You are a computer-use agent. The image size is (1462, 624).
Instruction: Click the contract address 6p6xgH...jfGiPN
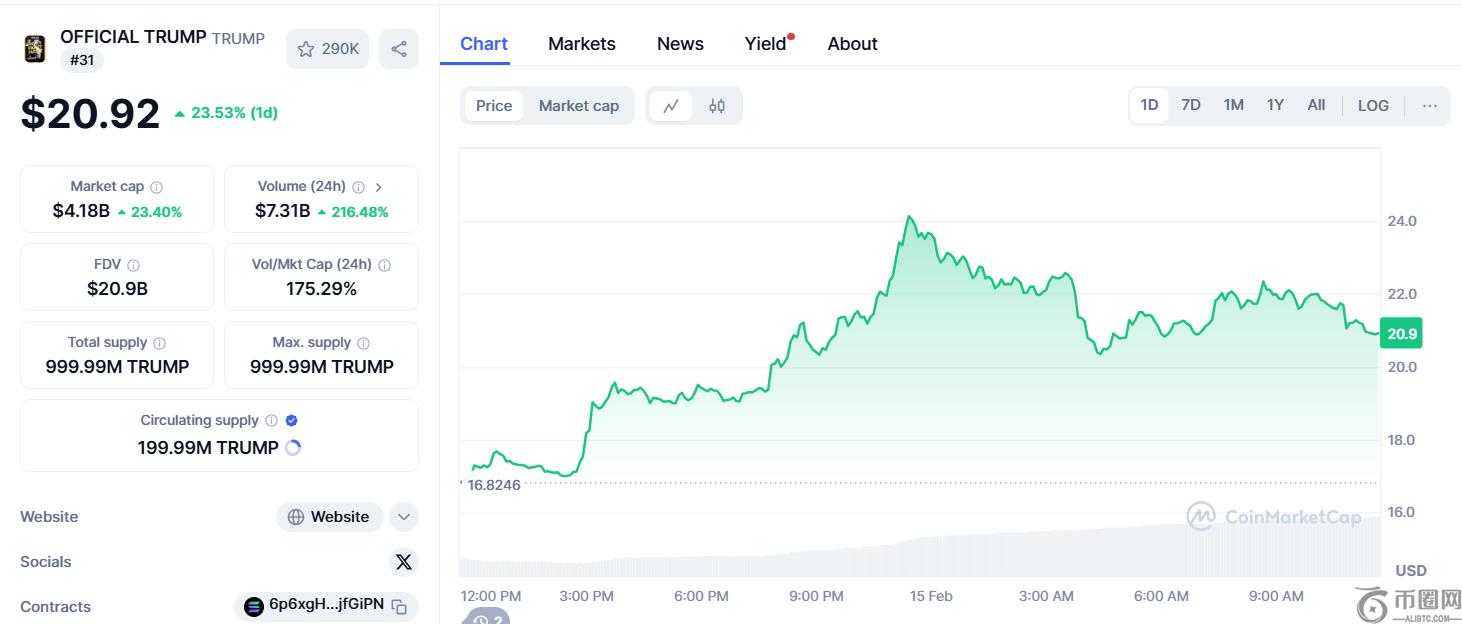326,605
